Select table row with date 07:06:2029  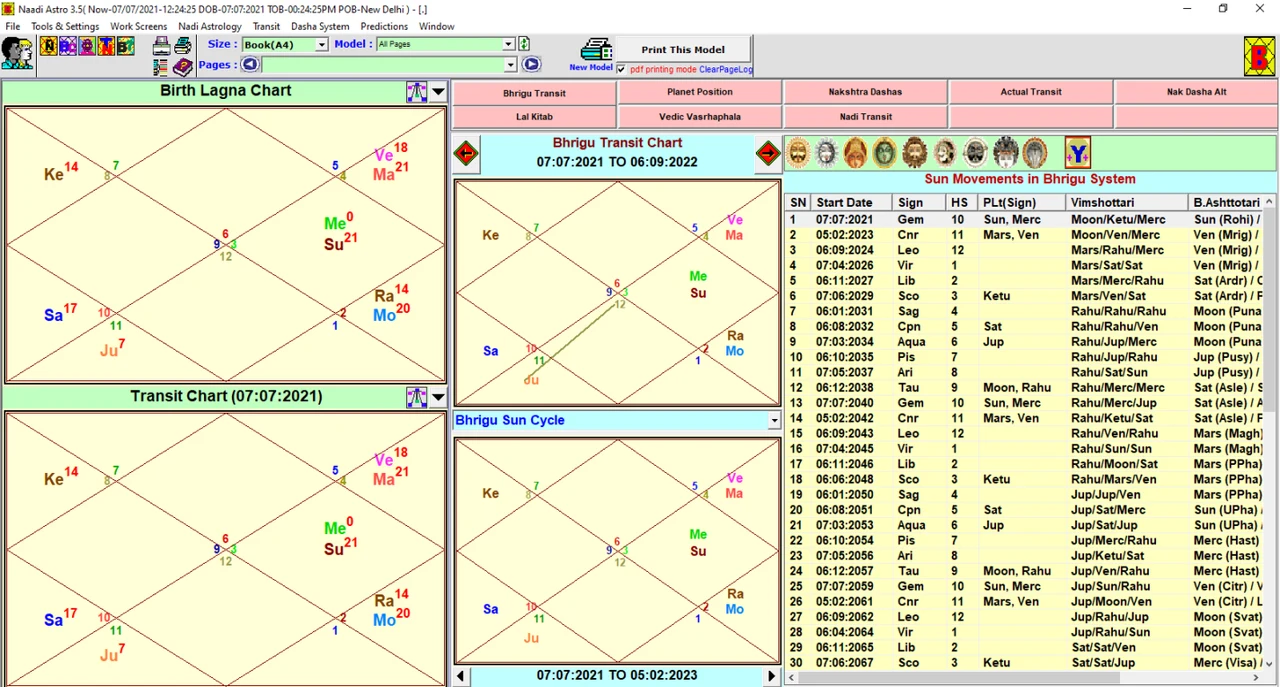(1025, 296)
